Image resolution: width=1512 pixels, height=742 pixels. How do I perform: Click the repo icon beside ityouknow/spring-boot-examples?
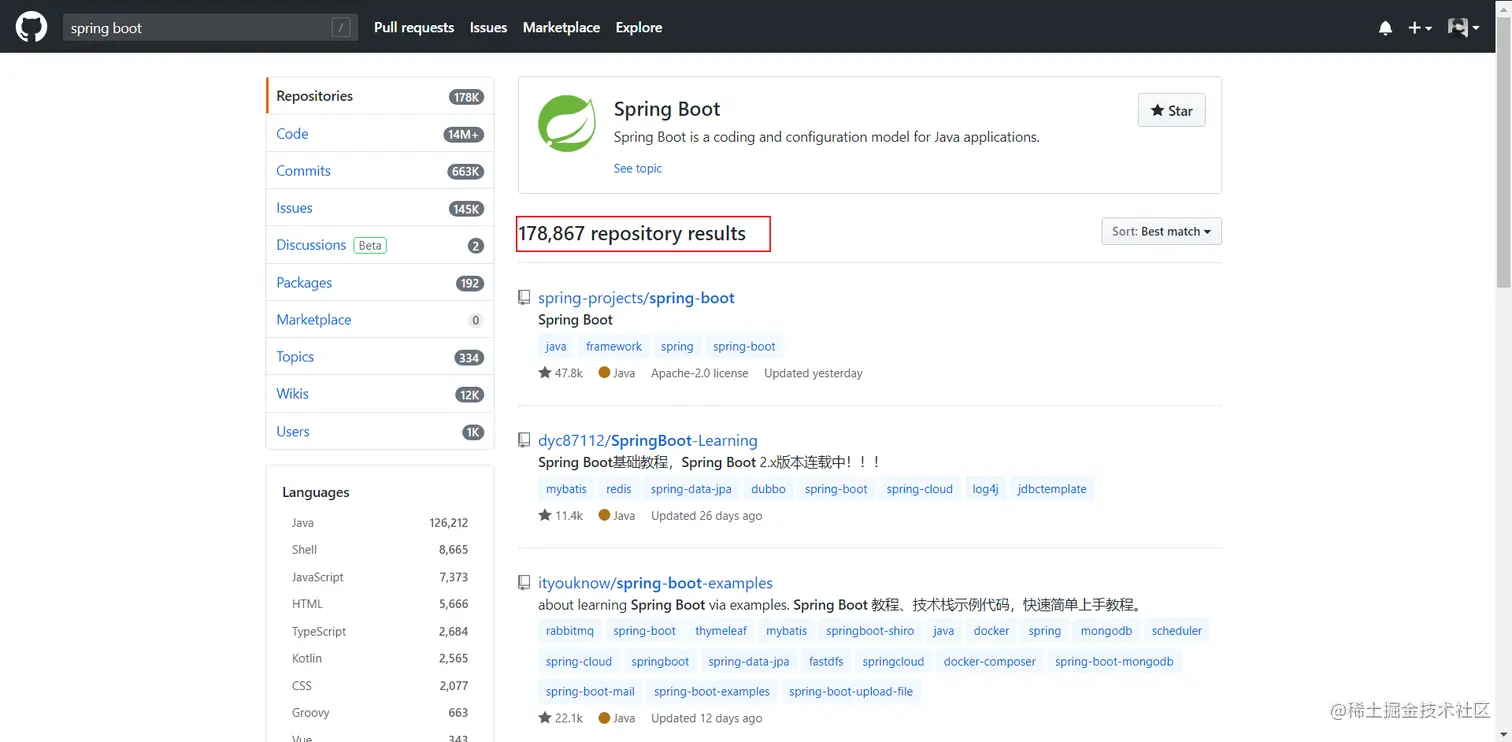pyautogui.click(x=523, y=582)
